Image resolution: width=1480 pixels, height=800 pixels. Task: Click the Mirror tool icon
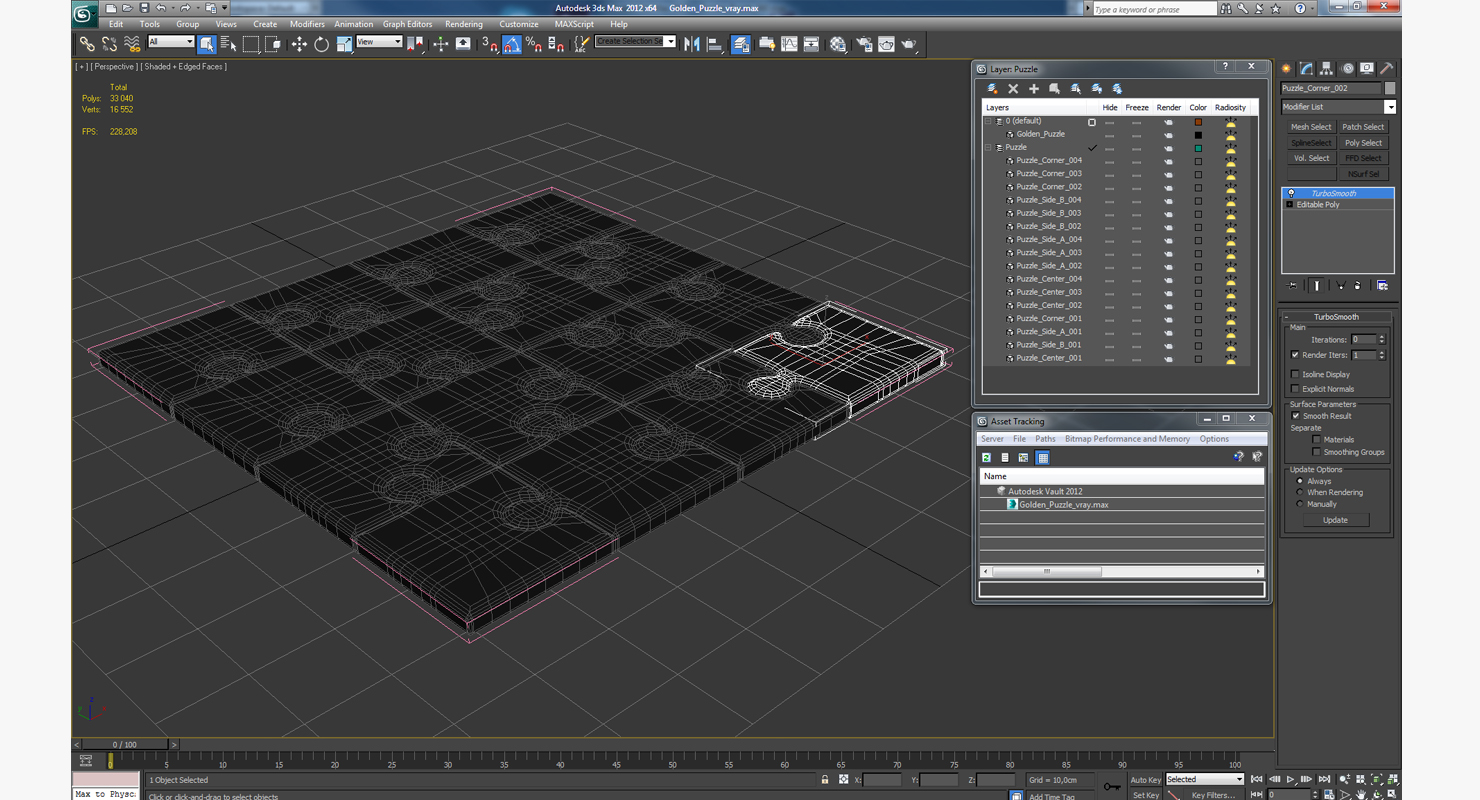pos(692,44)
